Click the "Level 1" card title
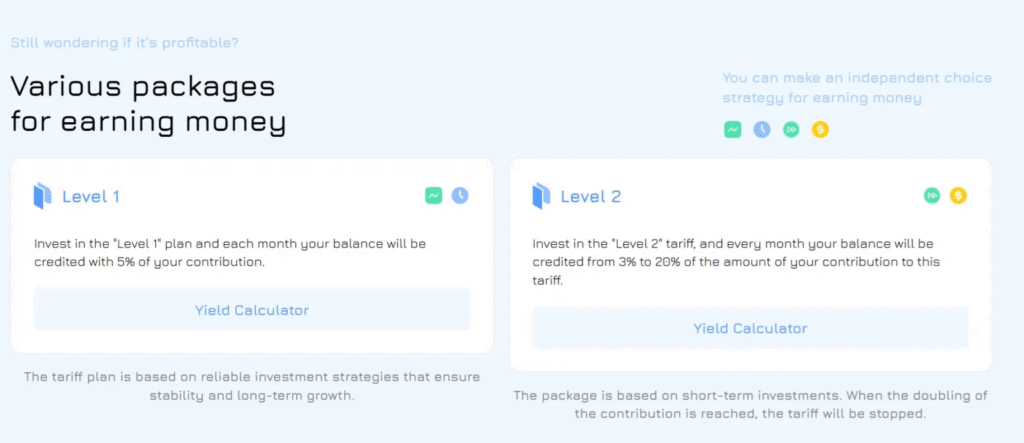Screen dimensions: 1024x443 click(x=91, y=197)
